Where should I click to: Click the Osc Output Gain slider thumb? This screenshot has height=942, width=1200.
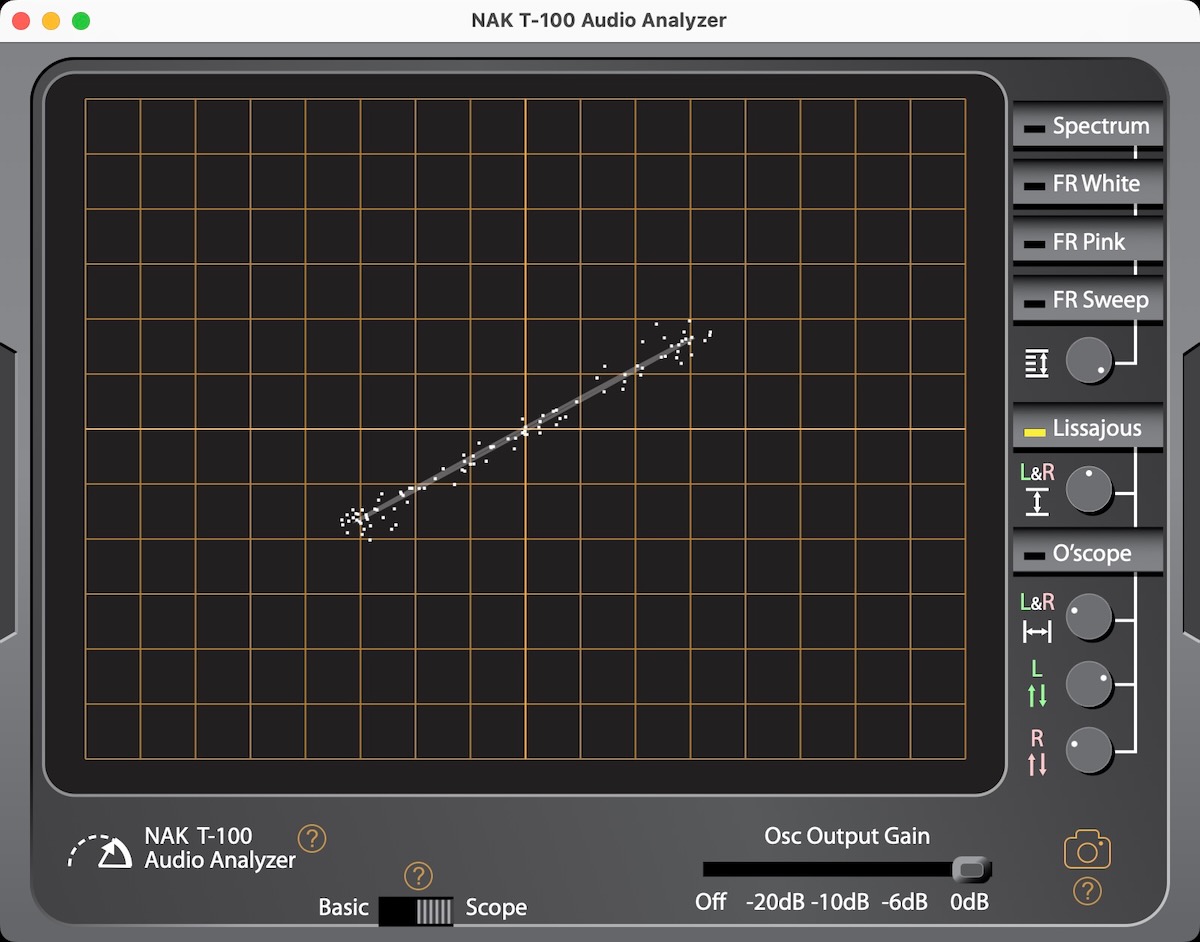[x=971, y=868]
